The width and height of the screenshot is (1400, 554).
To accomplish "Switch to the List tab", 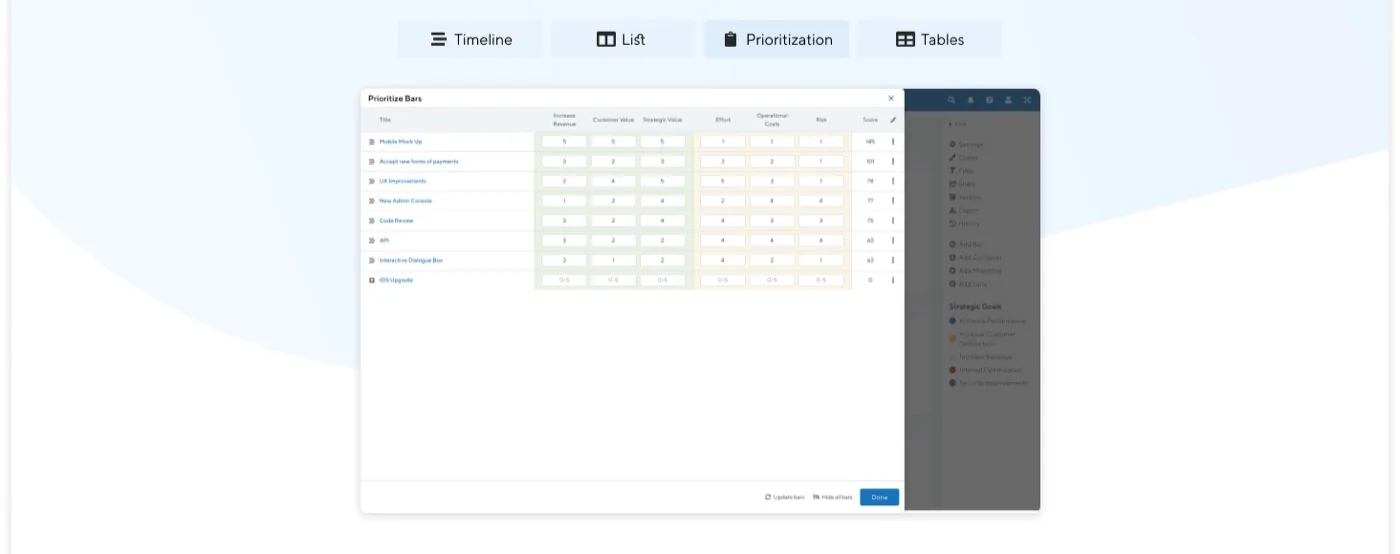I will (622, 40).
